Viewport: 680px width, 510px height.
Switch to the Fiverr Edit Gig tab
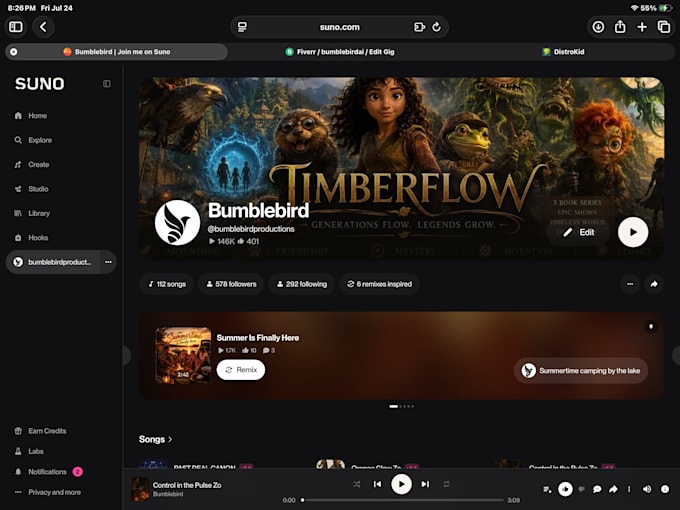tap(340, 52)
